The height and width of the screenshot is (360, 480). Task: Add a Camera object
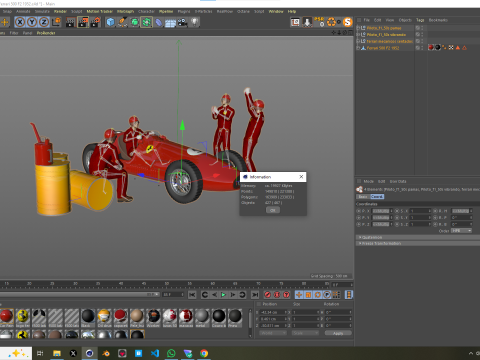point(182,22)
